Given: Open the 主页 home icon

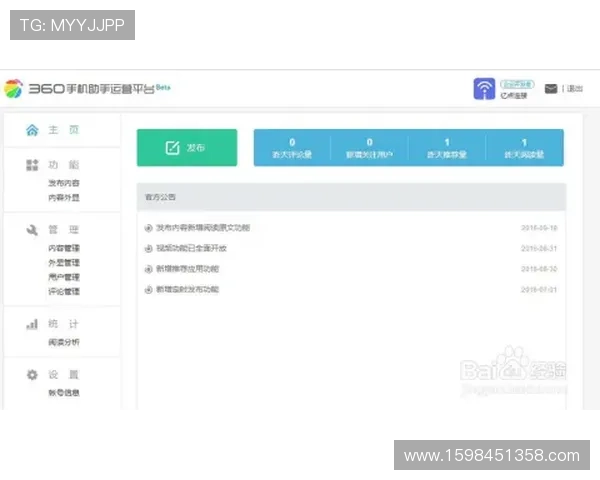Looking at the screenshot, I should pyautogui.click(x=32, y=130).
